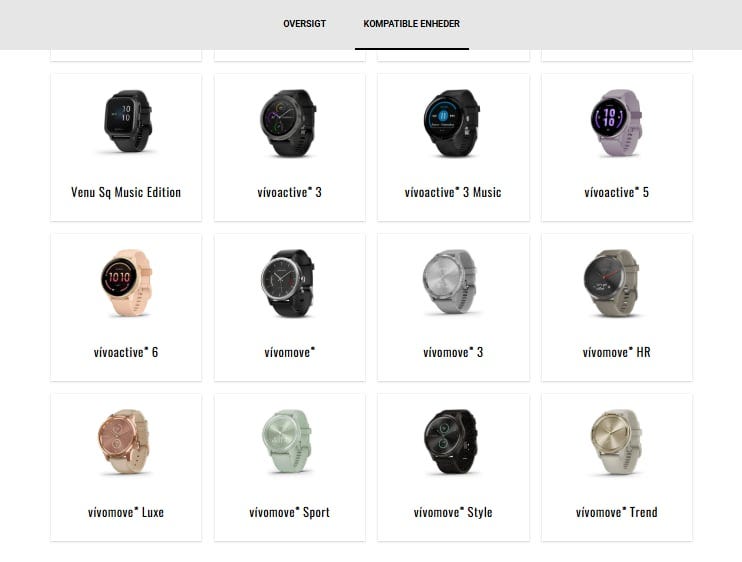This screenshot has width=742, height=562.
Task: Open the vívoactive 5 text link
Action: coord(617,193)
